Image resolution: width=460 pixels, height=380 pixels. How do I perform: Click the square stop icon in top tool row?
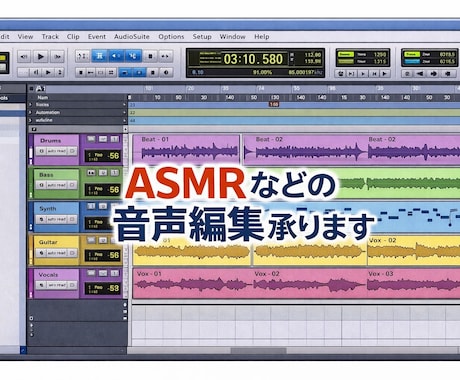(x=150, y=56)
